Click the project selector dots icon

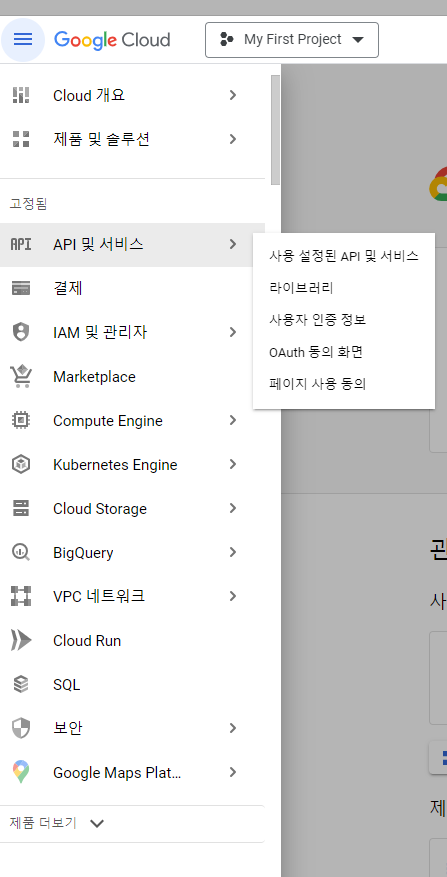(227, 40)
